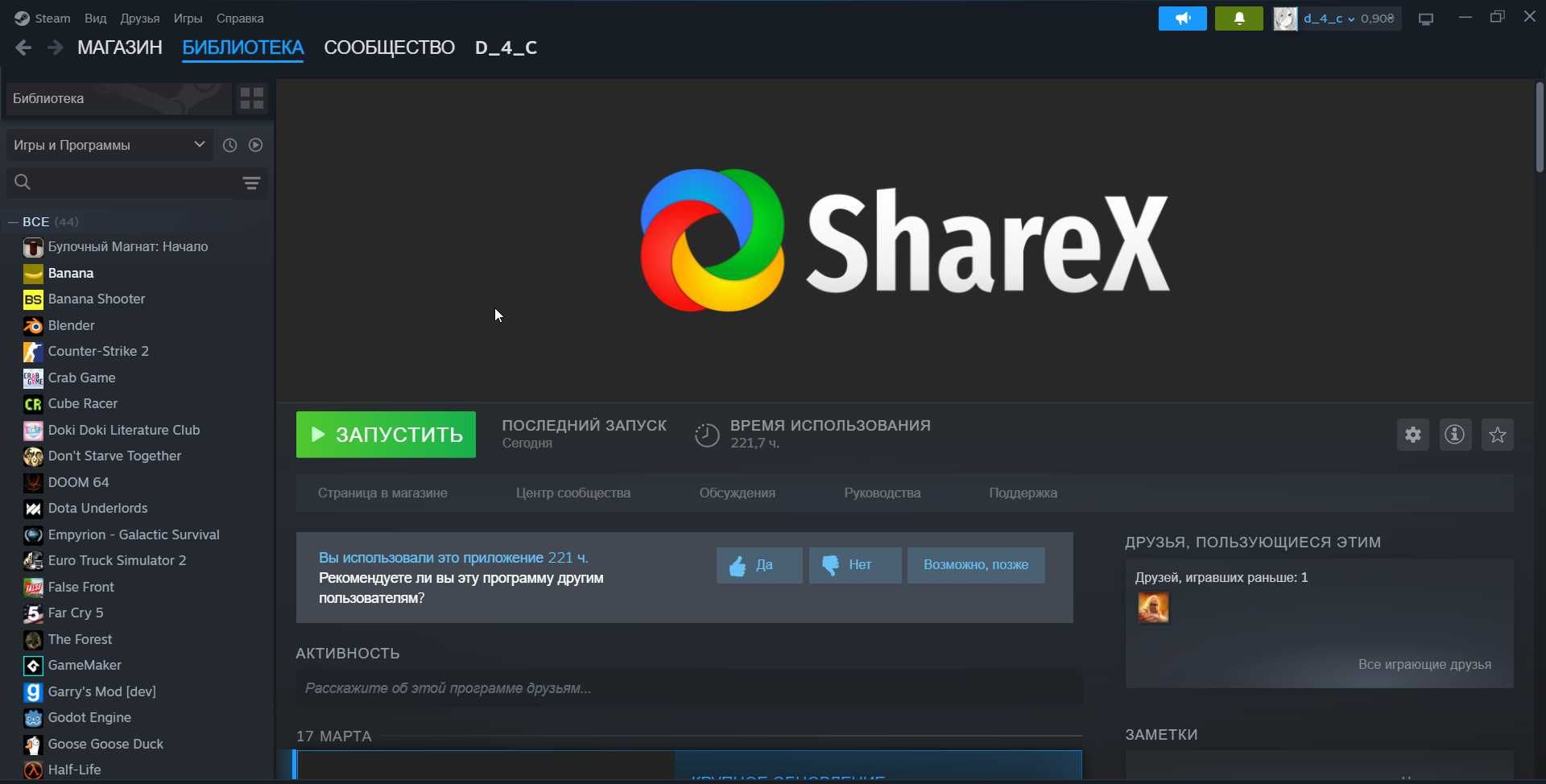Click the friend avatar thumbnail
Viewport: 1546px width, 784px height.
click(1153, 608)
